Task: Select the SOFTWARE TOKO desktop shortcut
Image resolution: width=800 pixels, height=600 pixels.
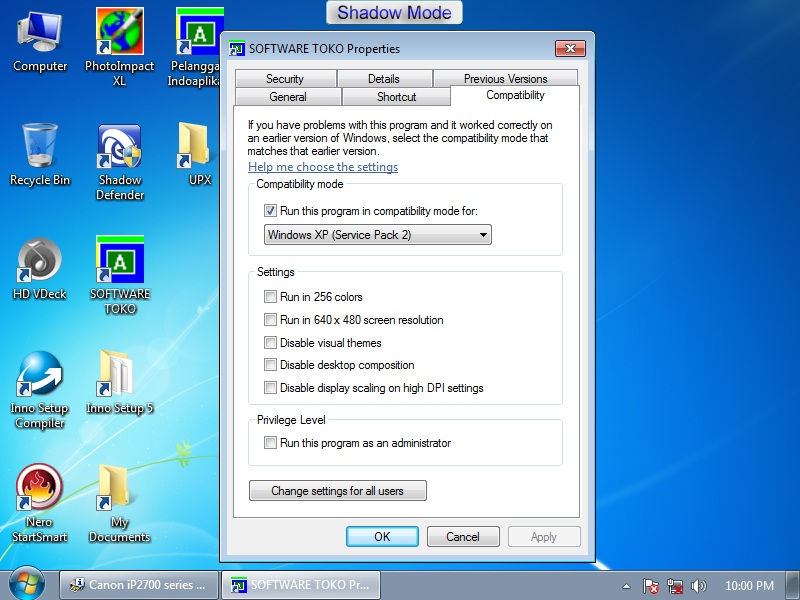Action: pos(120,276)
